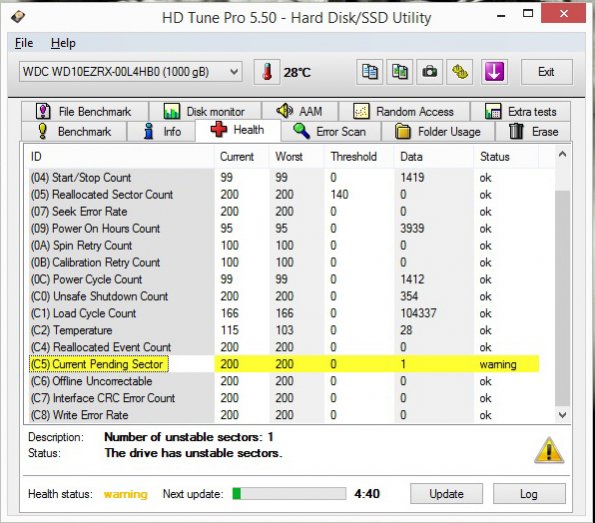The image size is (595, 523).
Task: Select the (C1) Load Cycle Count row
Action: coord(284,313)
